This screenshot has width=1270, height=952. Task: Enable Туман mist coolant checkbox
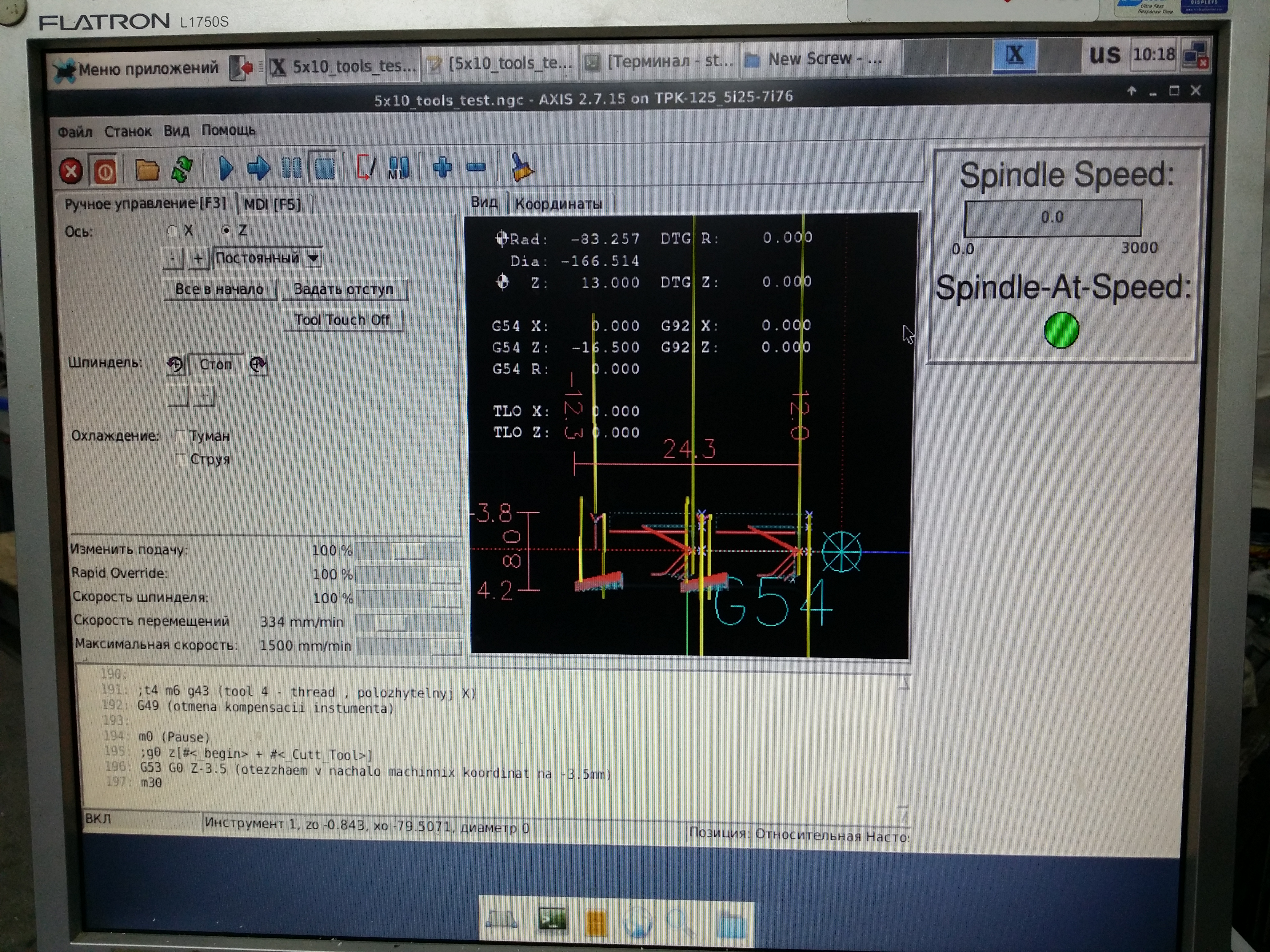[x=180, y=437]
